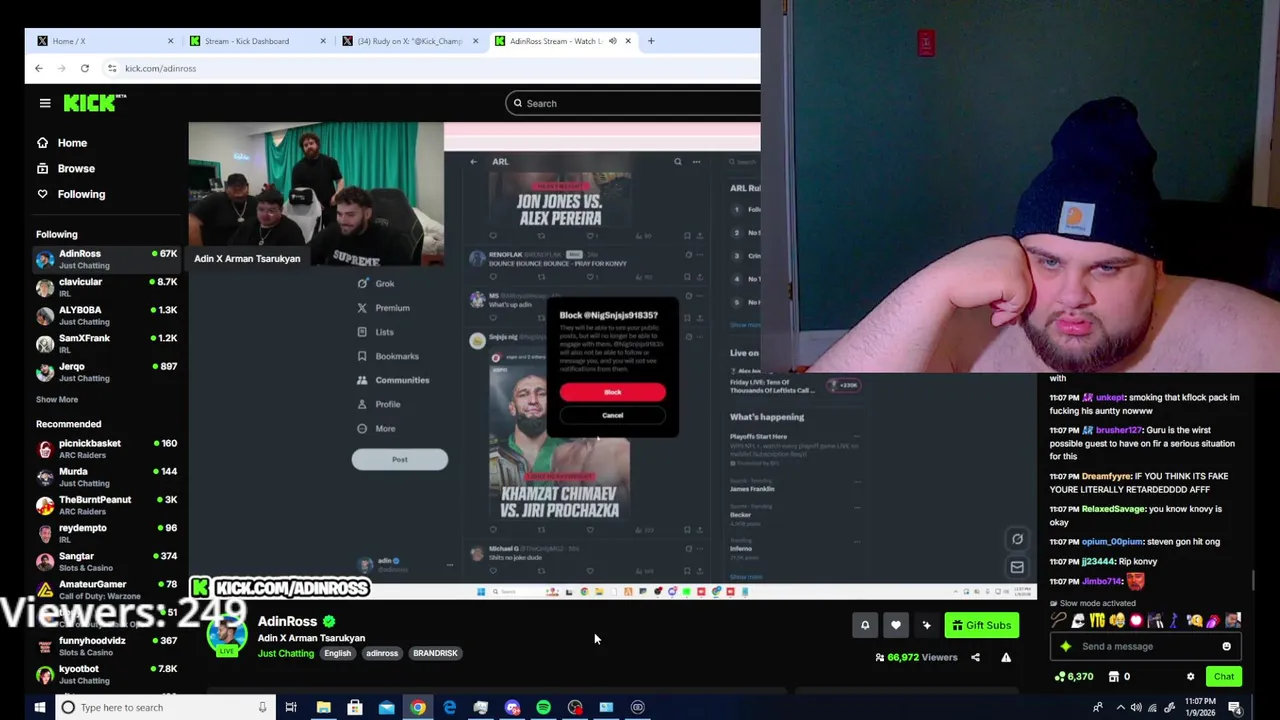The image size is (1280, 720).
Task: Switch to the Home / X tab
Action: [x=104, y=41]
